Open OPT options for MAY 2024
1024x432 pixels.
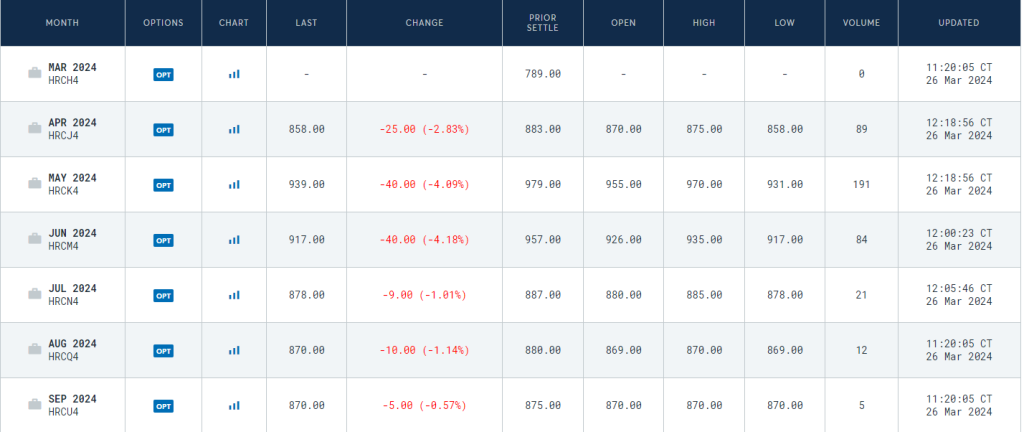coord(163,185)
